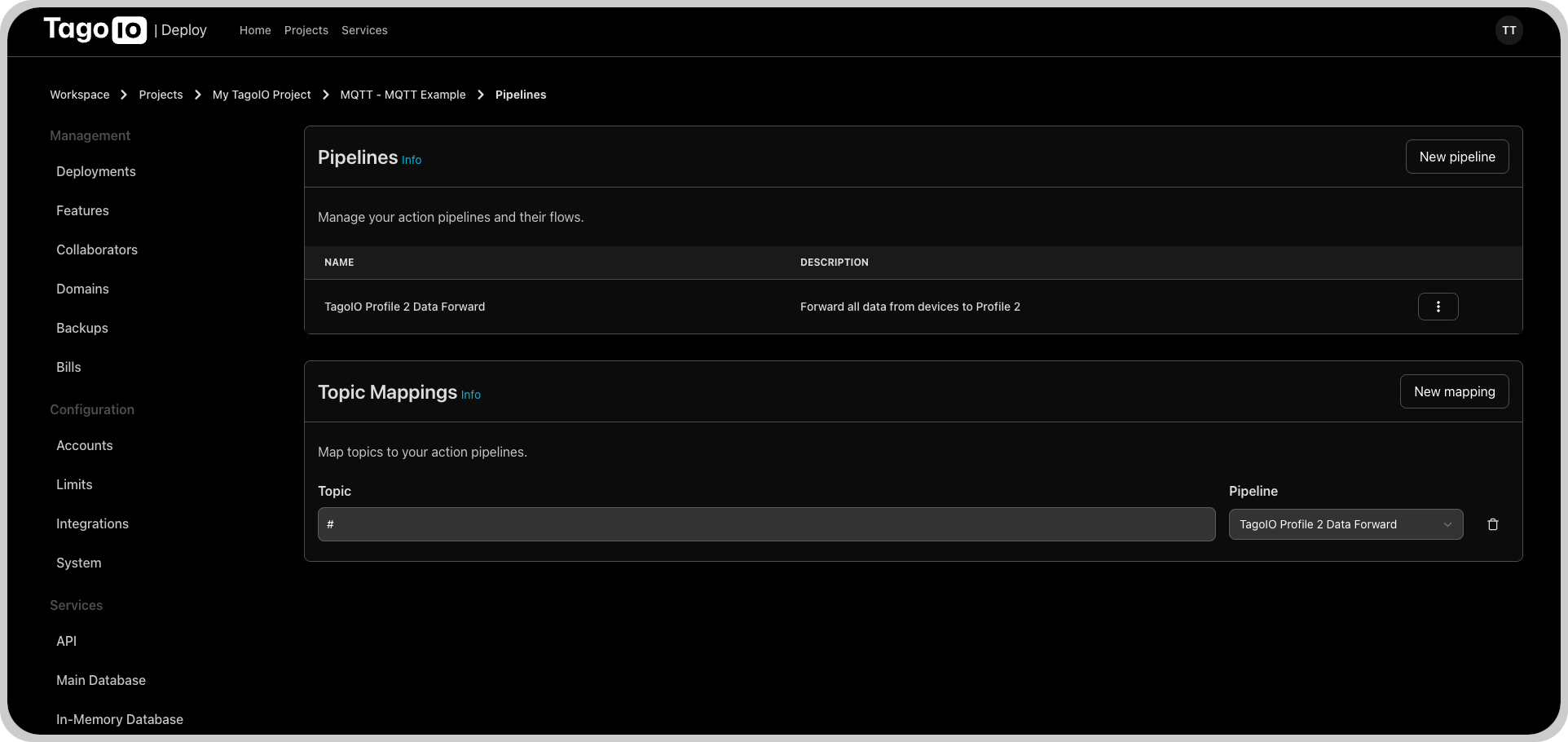
Task: Open the Topic Mappings Info link
Action: [x=471, y=395]
